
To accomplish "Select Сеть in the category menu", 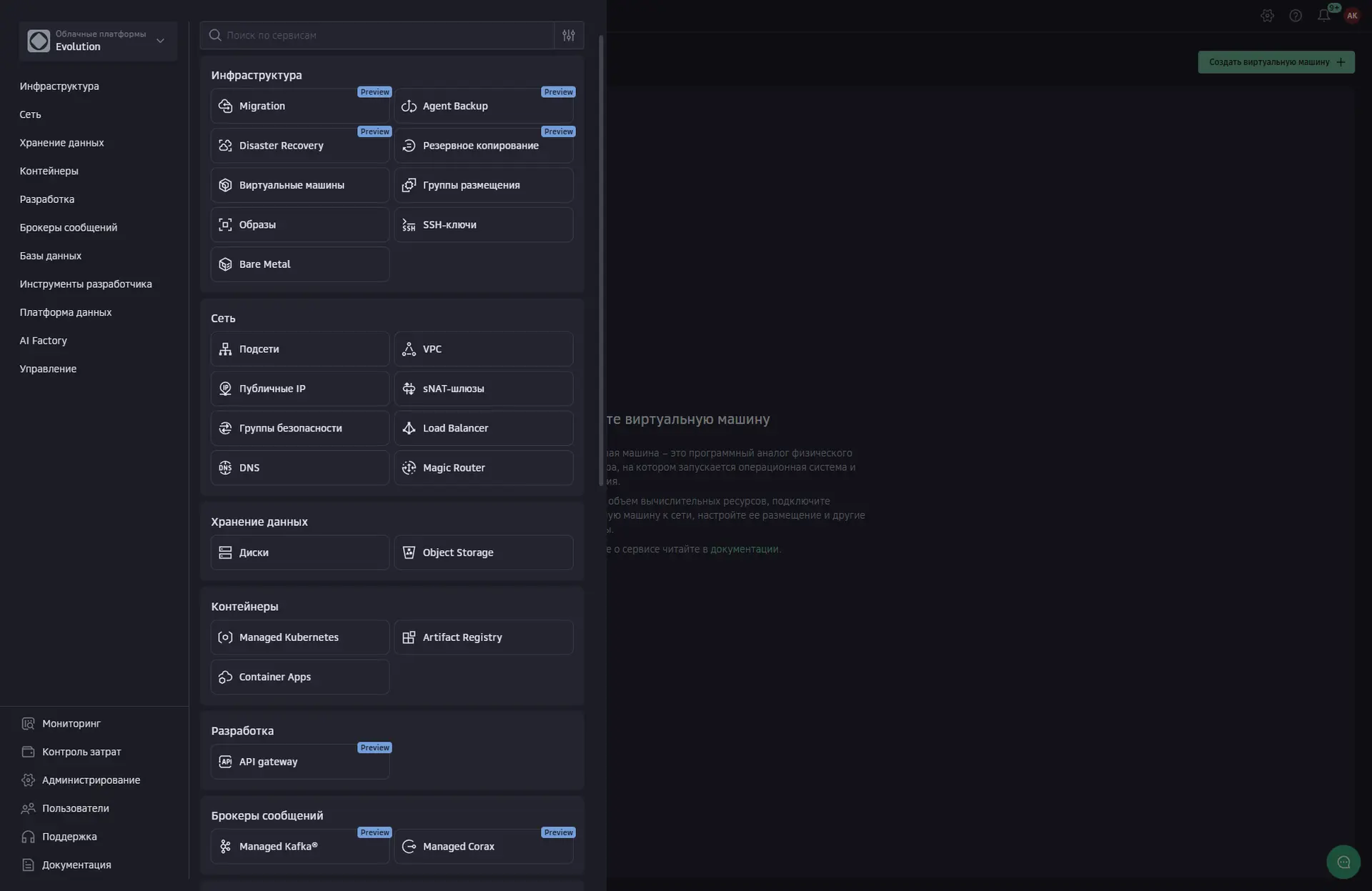I will (x=31, y=114).
